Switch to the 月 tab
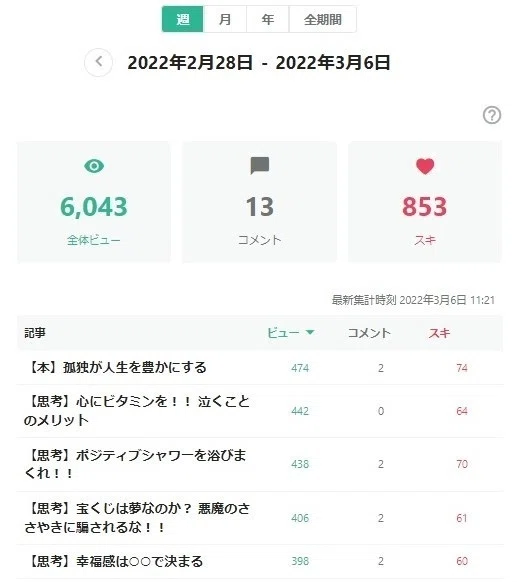The image size is (517, 582). click(225, 19)
